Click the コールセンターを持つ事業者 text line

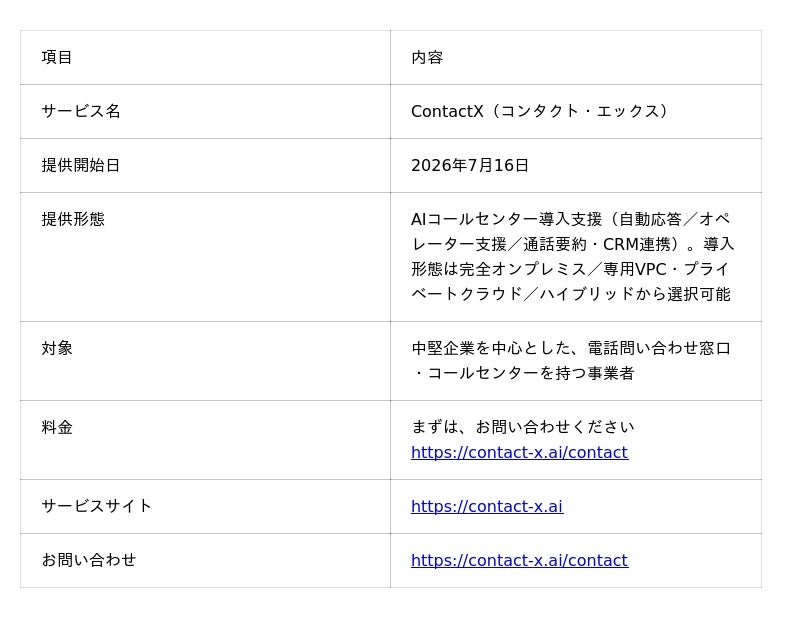[x=531, y=374]
